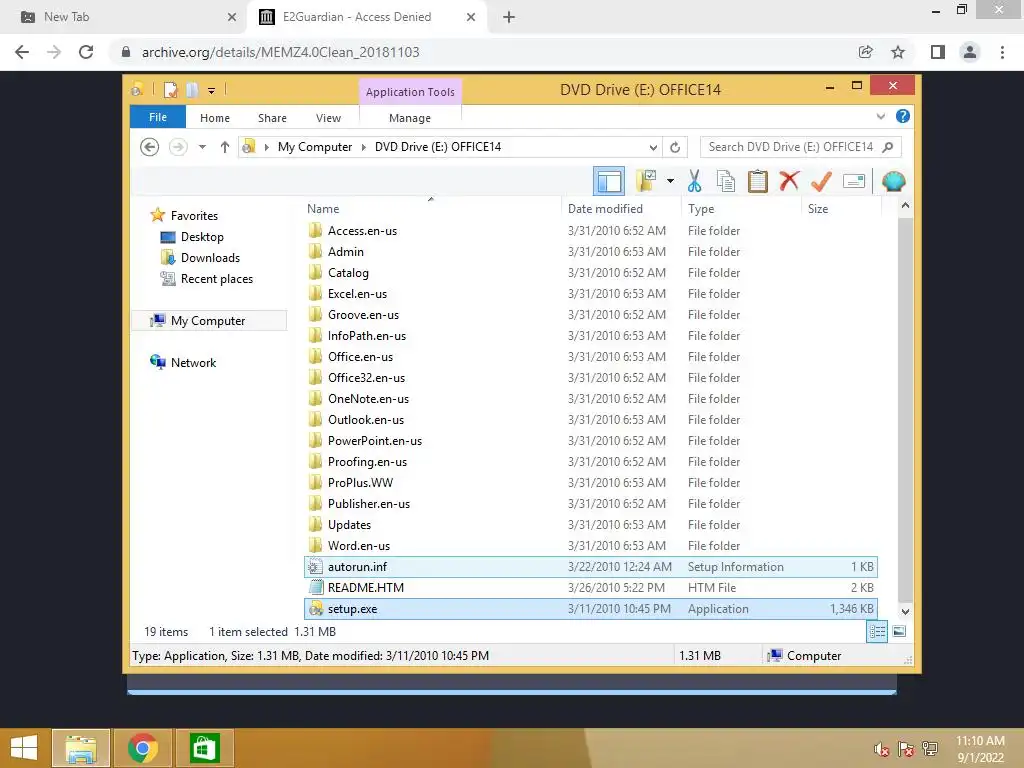This screenshot has width=1024, height=768.
Task: Refresh the Explorer address bar
Action: coord(675,147)
